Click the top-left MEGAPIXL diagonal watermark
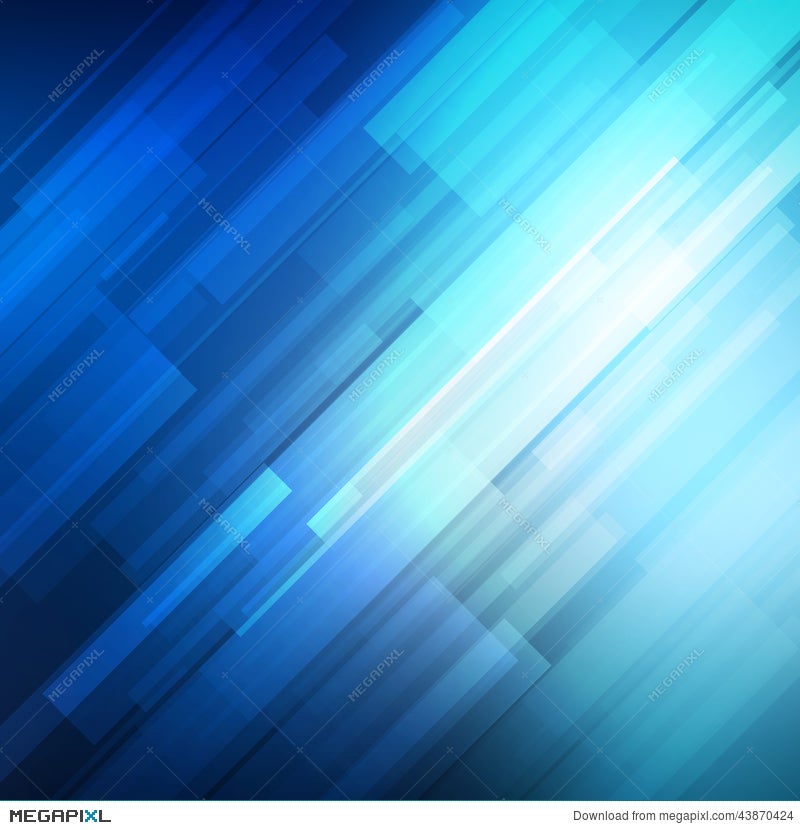The width and height of the screenshot is (800, 830). 75,75
